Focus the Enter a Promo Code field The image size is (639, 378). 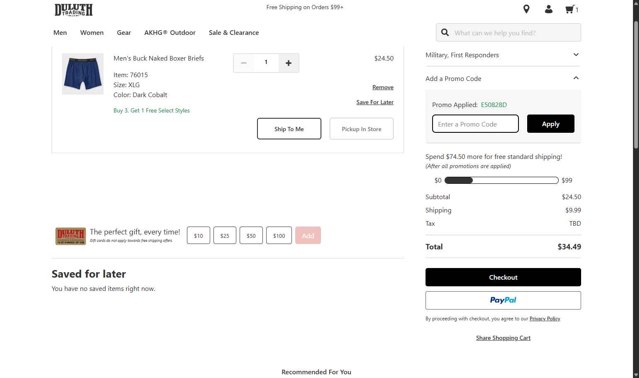[475, 124]
